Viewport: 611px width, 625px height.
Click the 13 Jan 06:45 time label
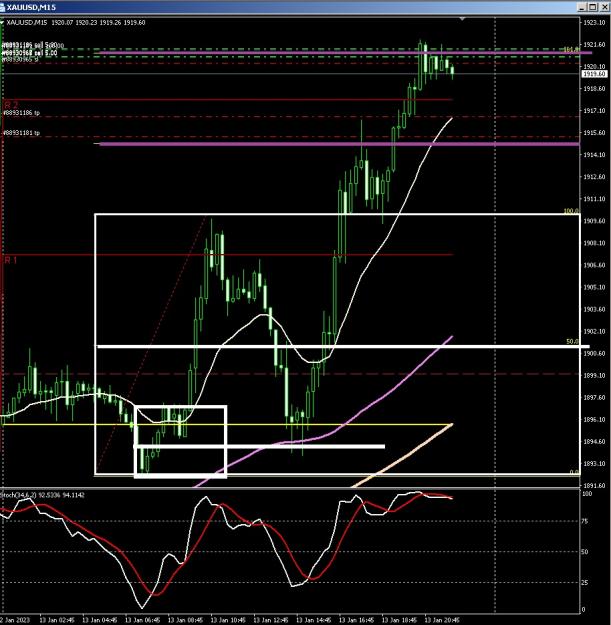(142, 620)
